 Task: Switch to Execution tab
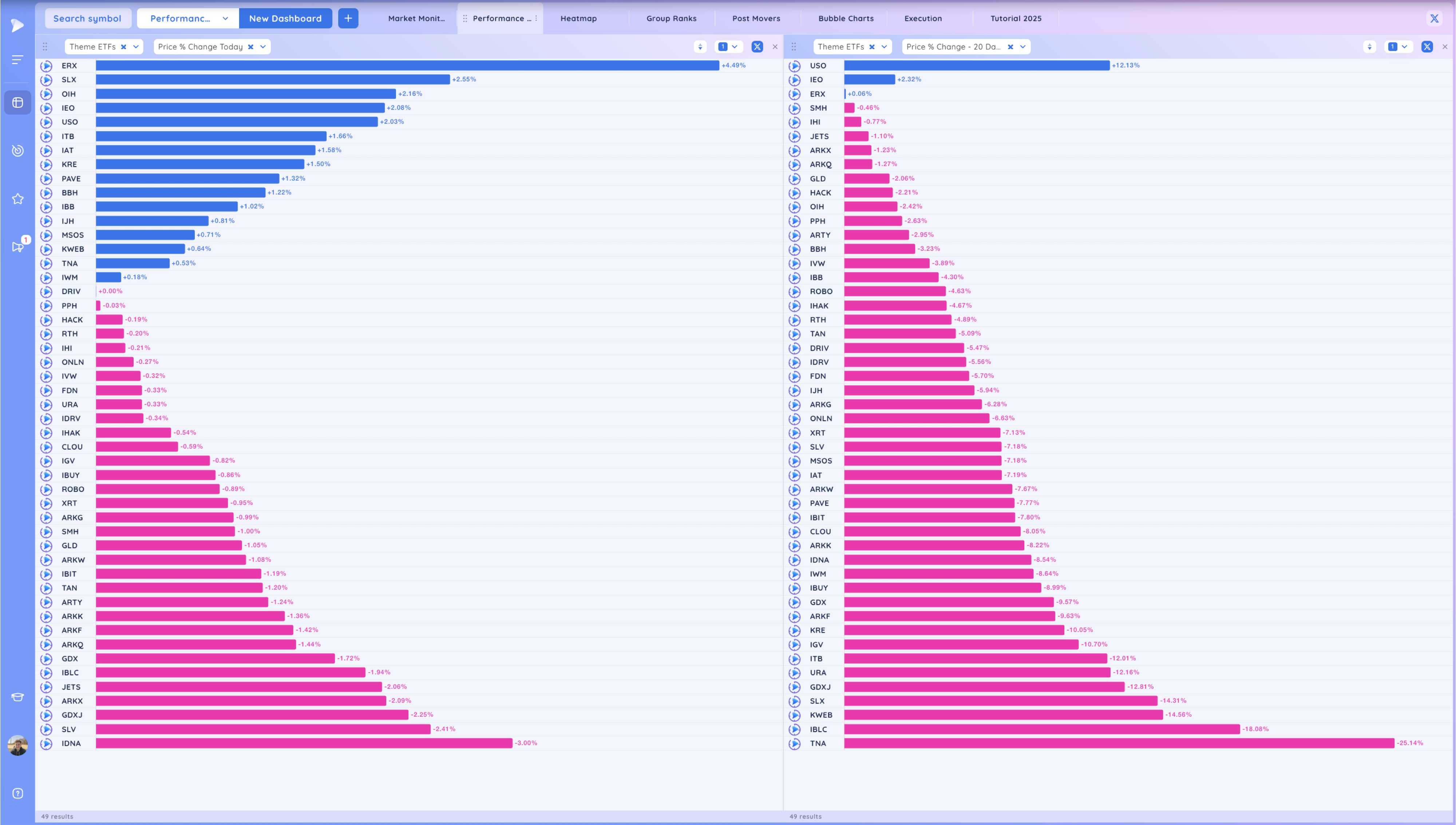click(x=923, y=18)
